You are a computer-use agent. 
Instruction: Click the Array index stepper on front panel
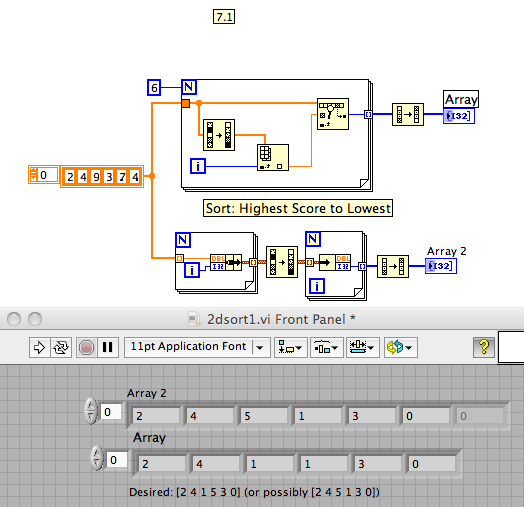[97, 458]
